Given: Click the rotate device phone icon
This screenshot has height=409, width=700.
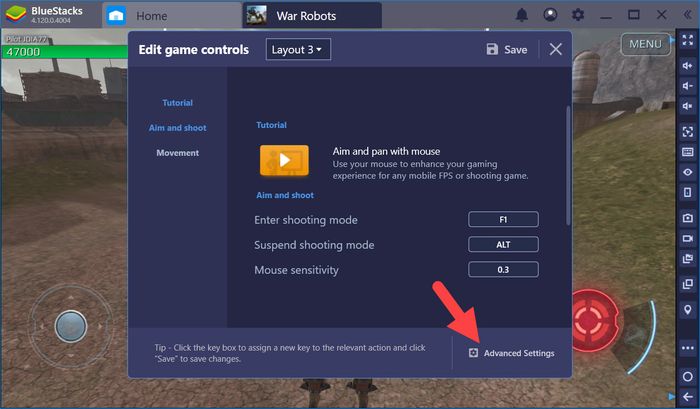Looking at the screenshot, I should pos(688,192).
